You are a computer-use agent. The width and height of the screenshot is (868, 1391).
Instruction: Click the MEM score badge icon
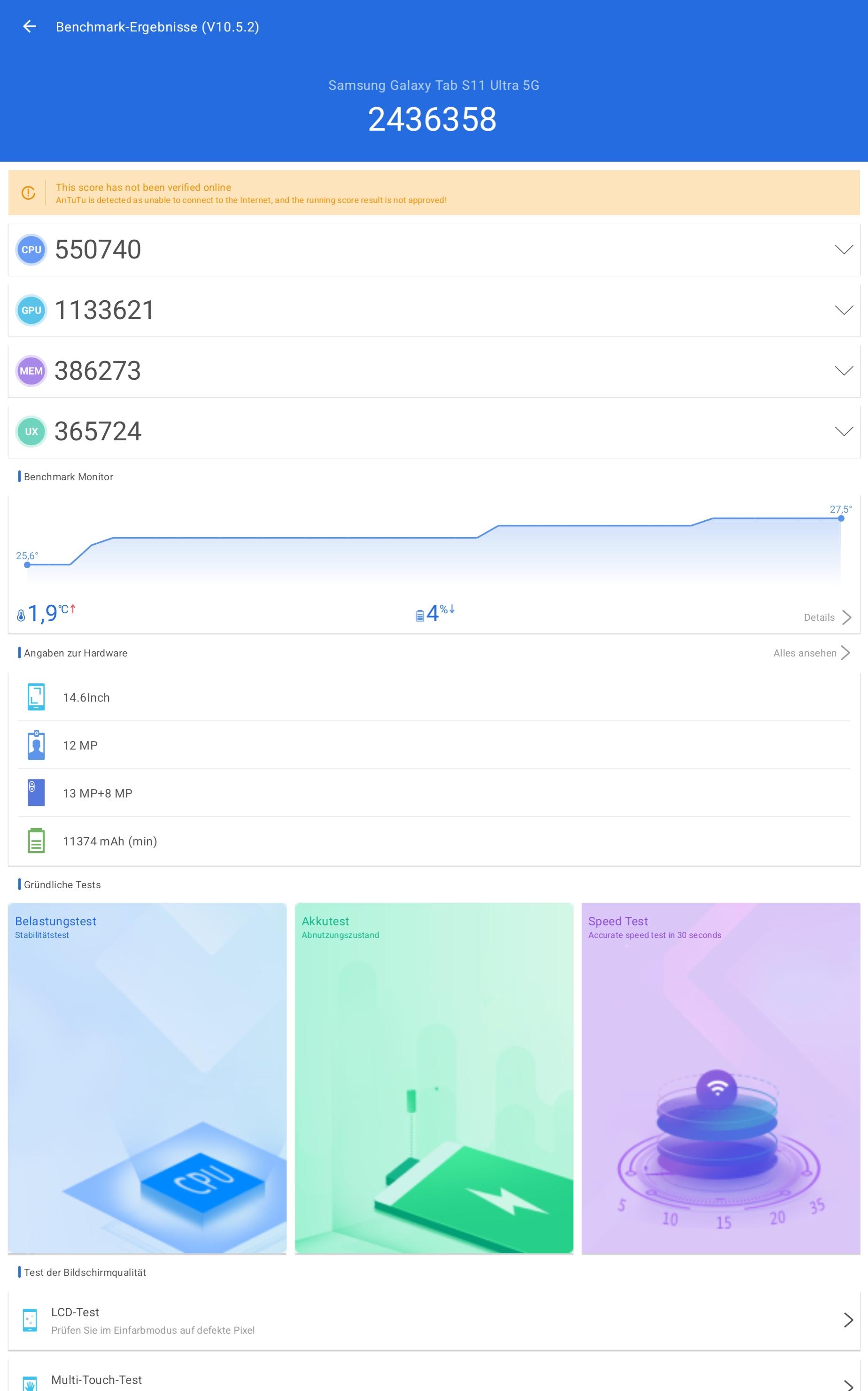coord(31,371)
